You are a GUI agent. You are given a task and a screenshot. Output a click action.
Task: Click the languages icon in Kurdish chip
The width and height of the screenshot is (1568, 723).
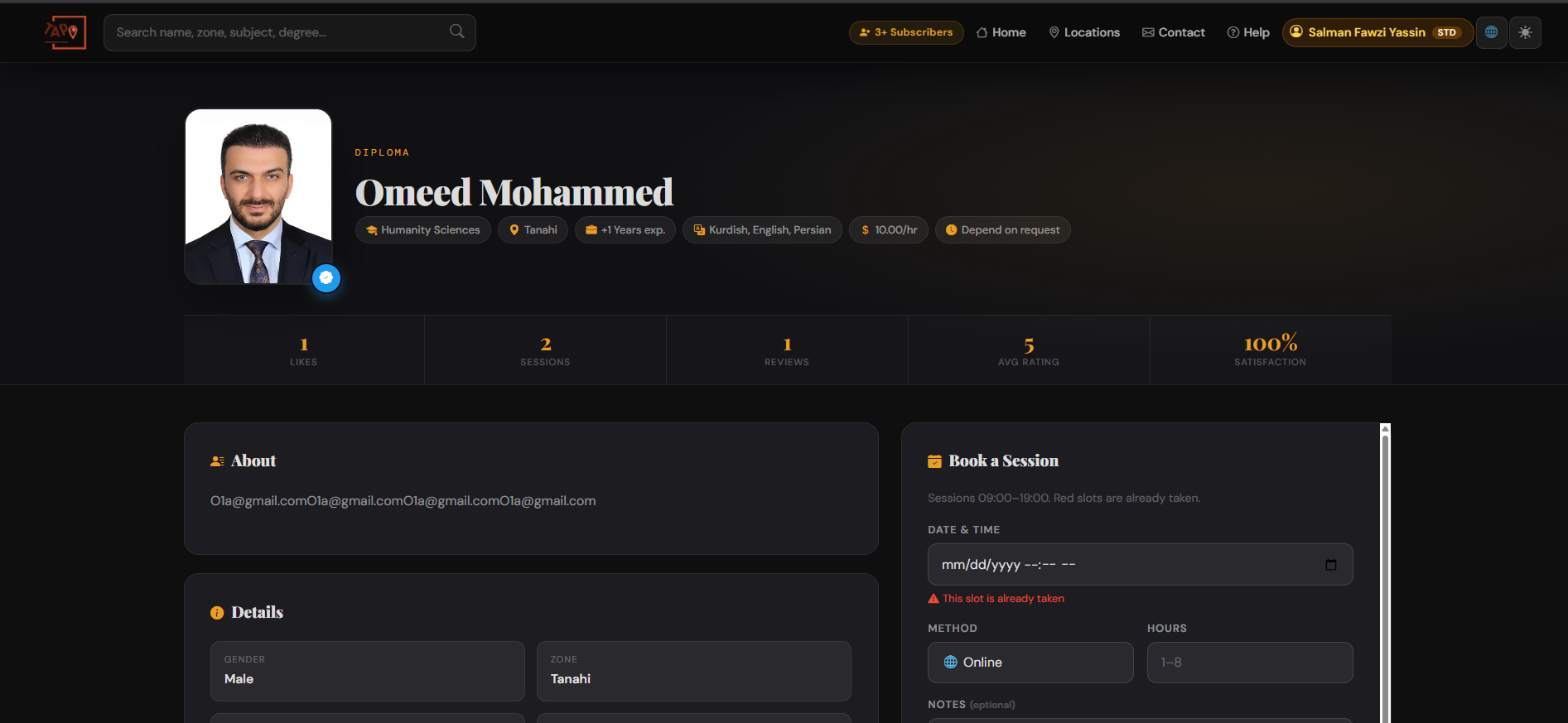click(x=699, y=230)
